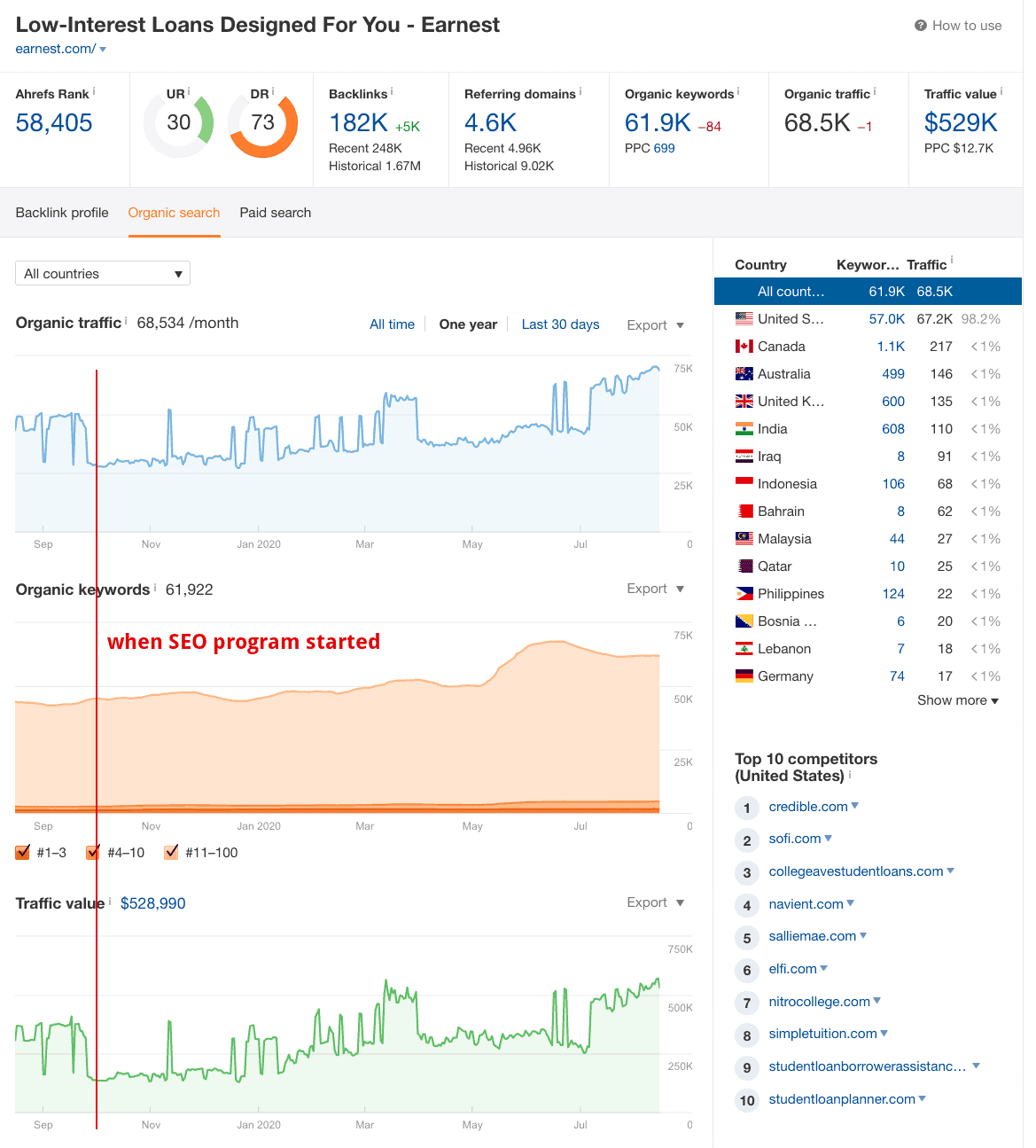
Task: Expand Show more countries
Action: 958,700
